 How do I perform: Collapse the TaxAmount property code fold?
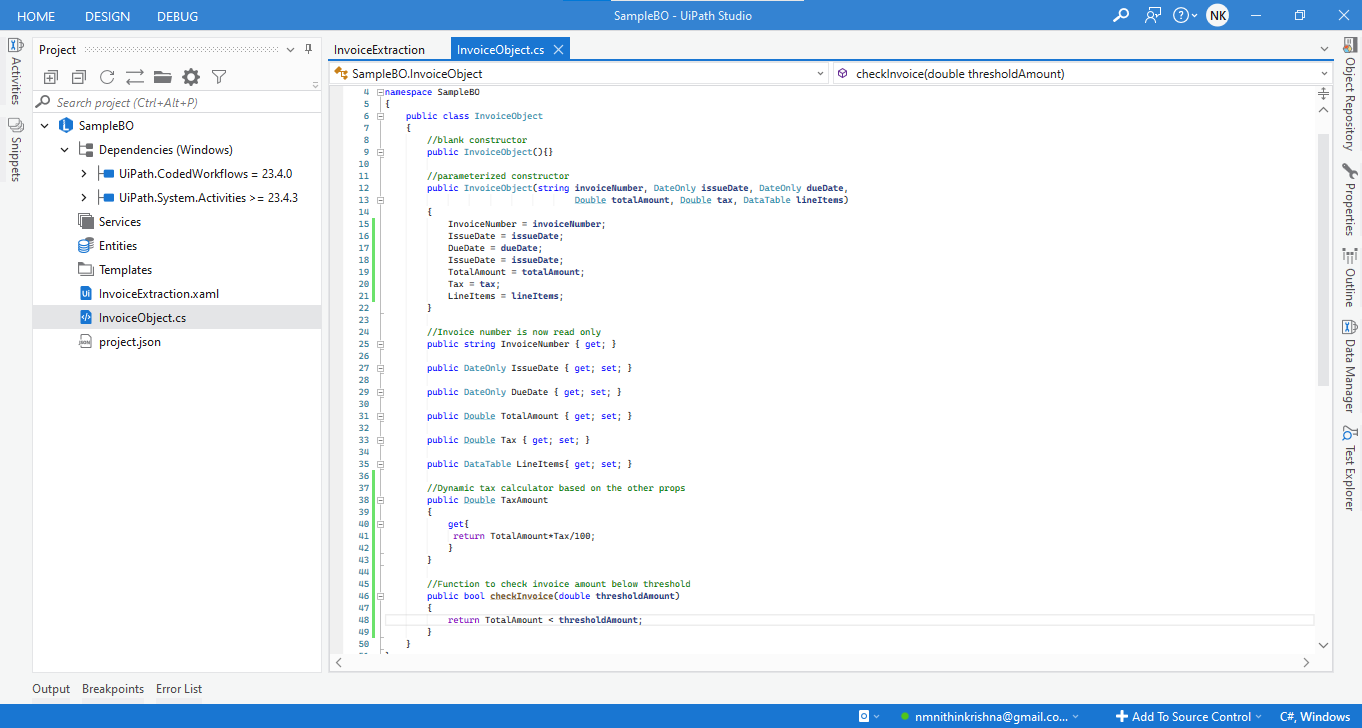point(380,500)
